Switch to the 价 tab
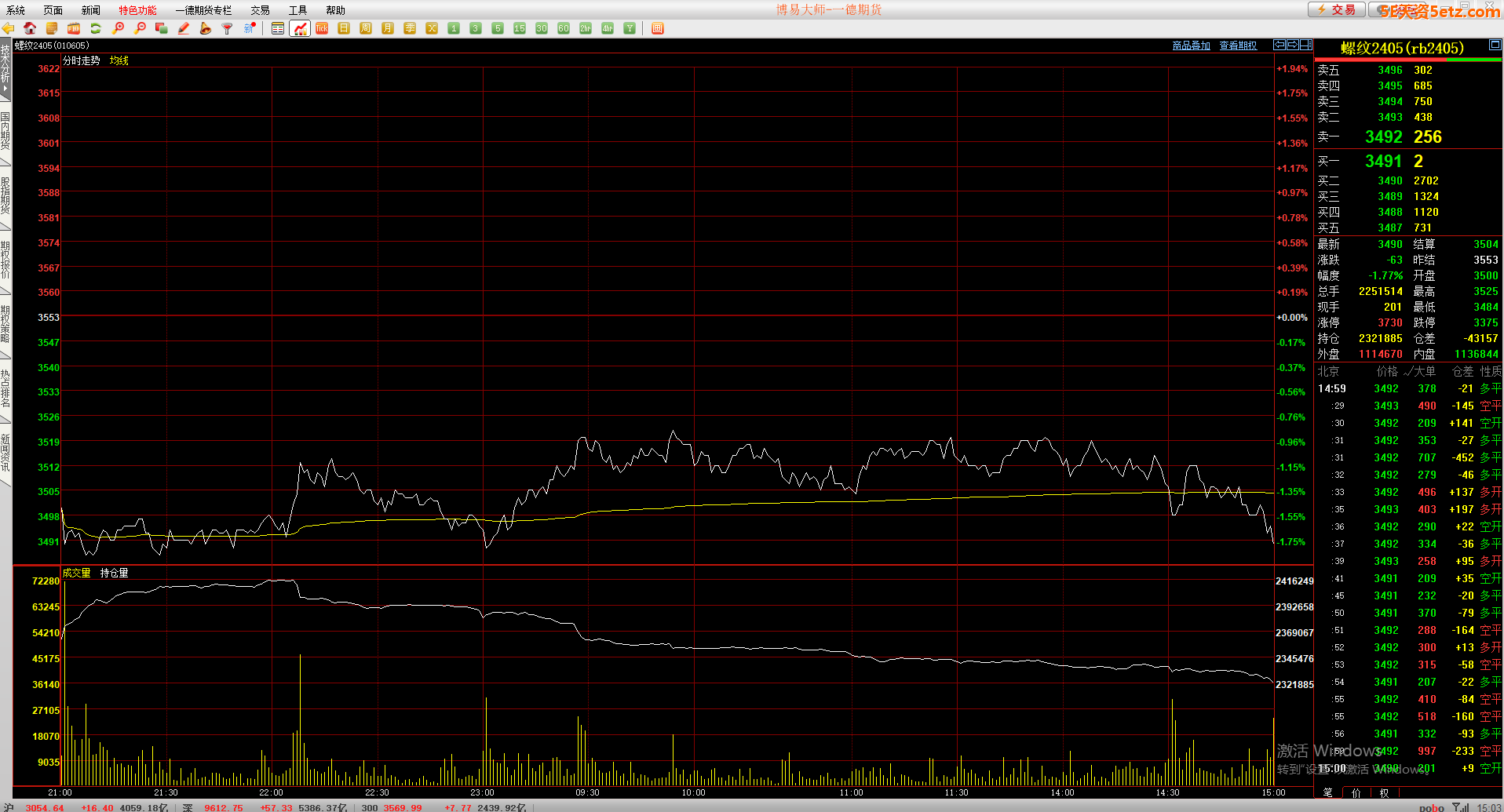Image resolution: width=1504 pixels, height=812 pixels. [x=1356, y=792]
